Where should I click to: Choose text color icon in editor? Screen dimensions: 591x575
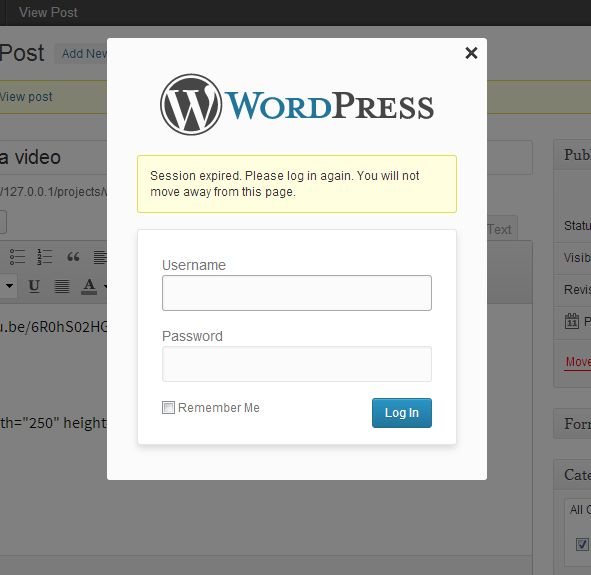89,286
